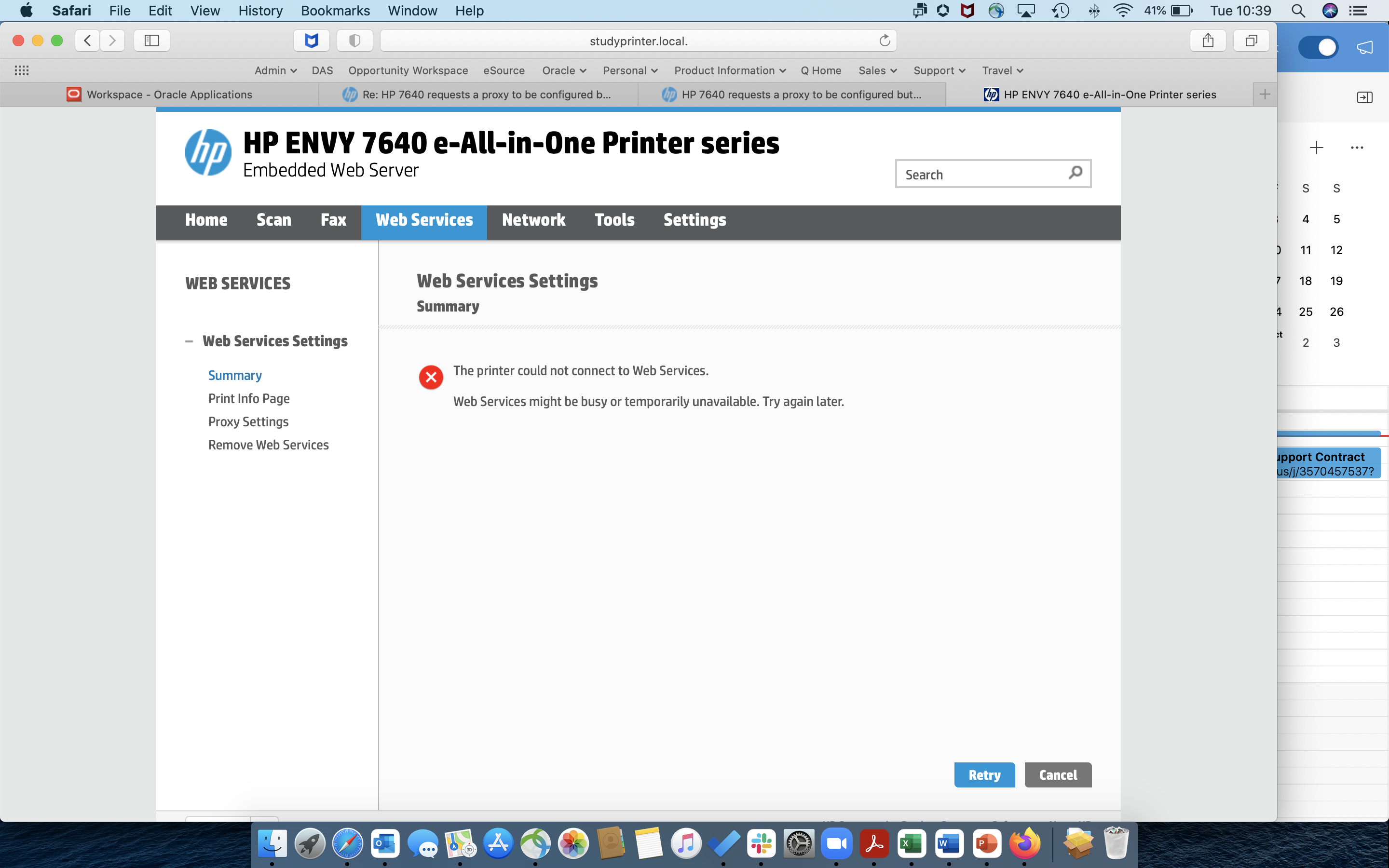Screen dimensions: 1389x868
Task: Click the printer Search input field
Action: click(981, 175)
